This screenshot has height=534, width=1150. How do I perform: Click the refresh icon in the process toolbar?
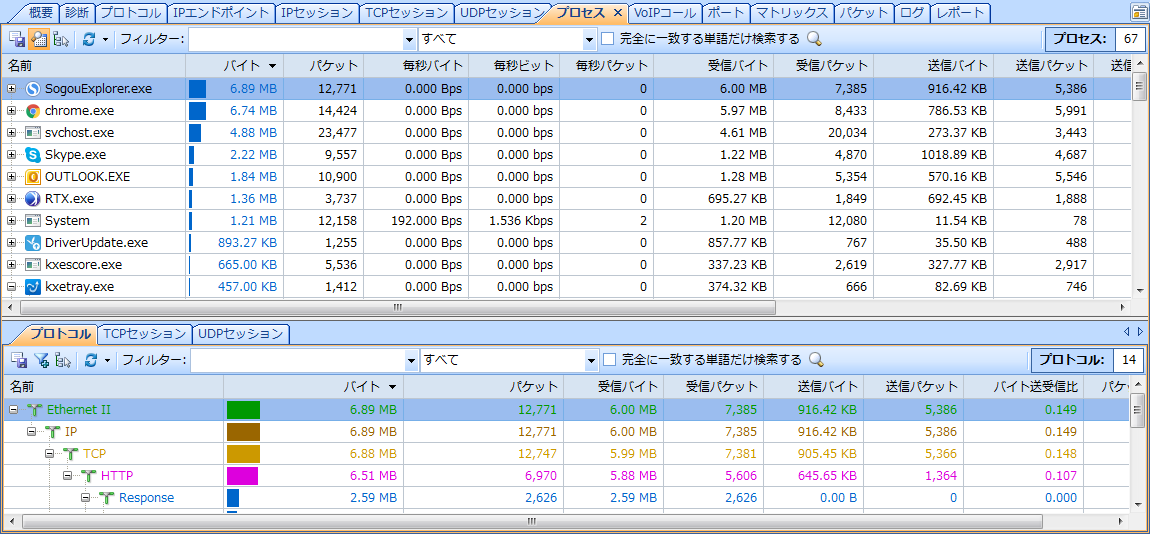point(88,39)
